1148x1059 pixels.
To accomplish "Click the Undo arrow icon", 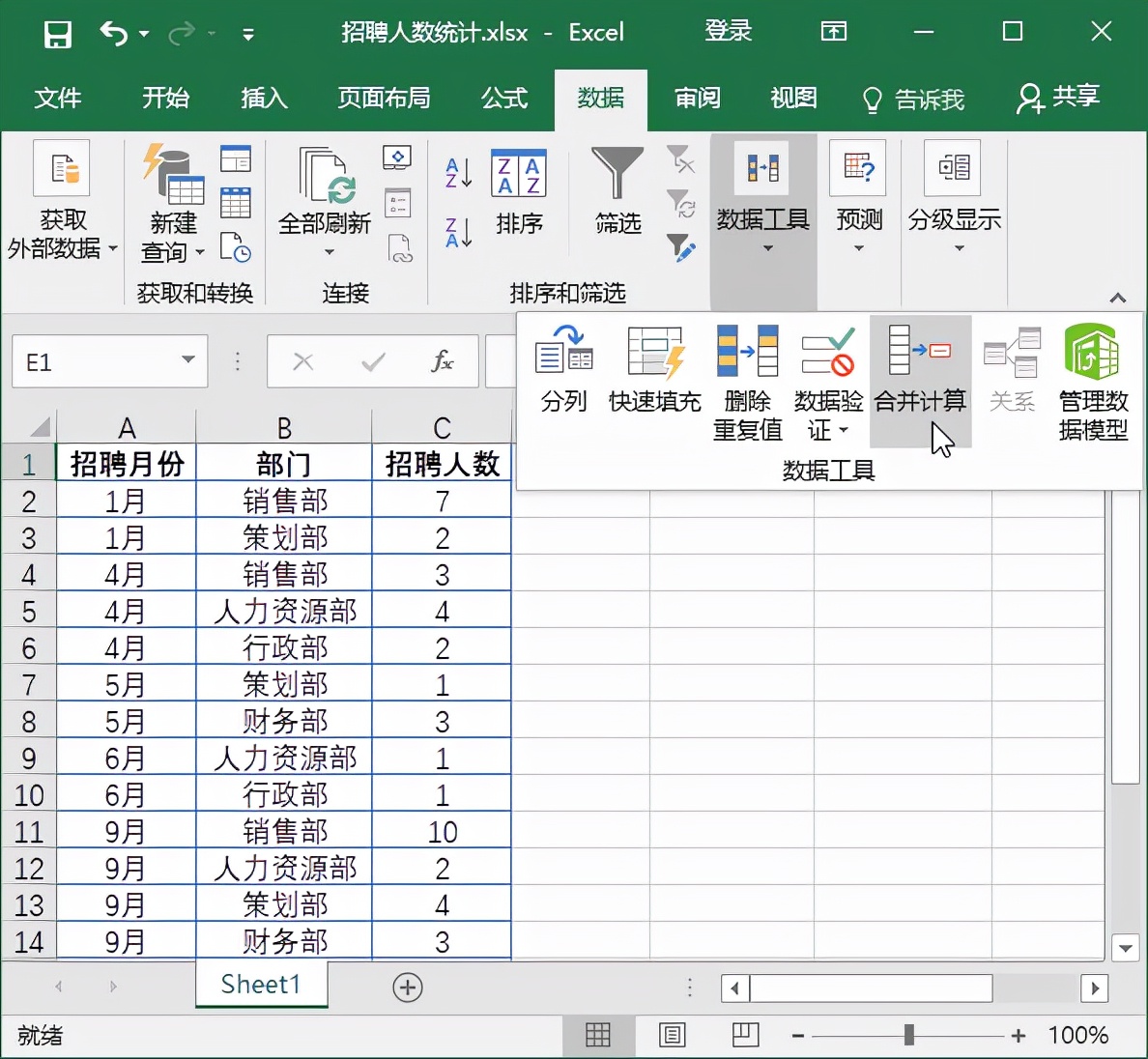I will coord(113,33).
